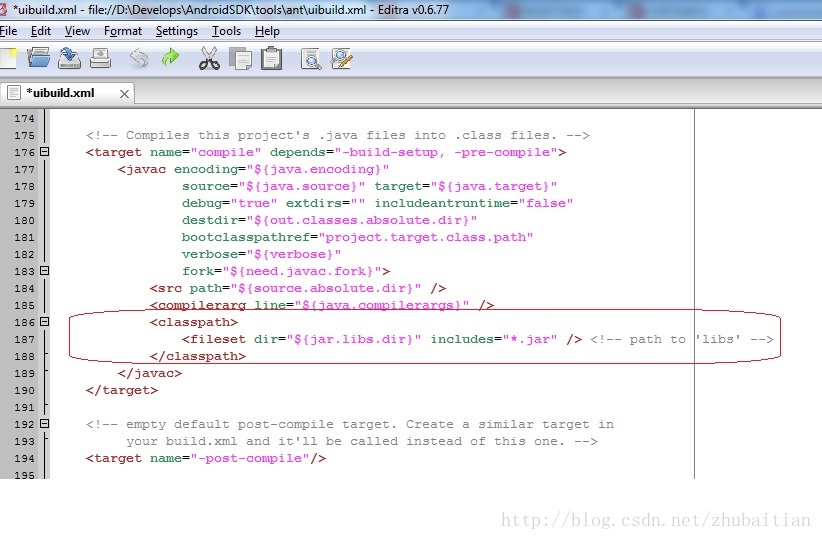Image resolution: width=822 pixels, height=540 pixels.
Task: Click the '${java.encoding}' value
Action: coord(318,169)
